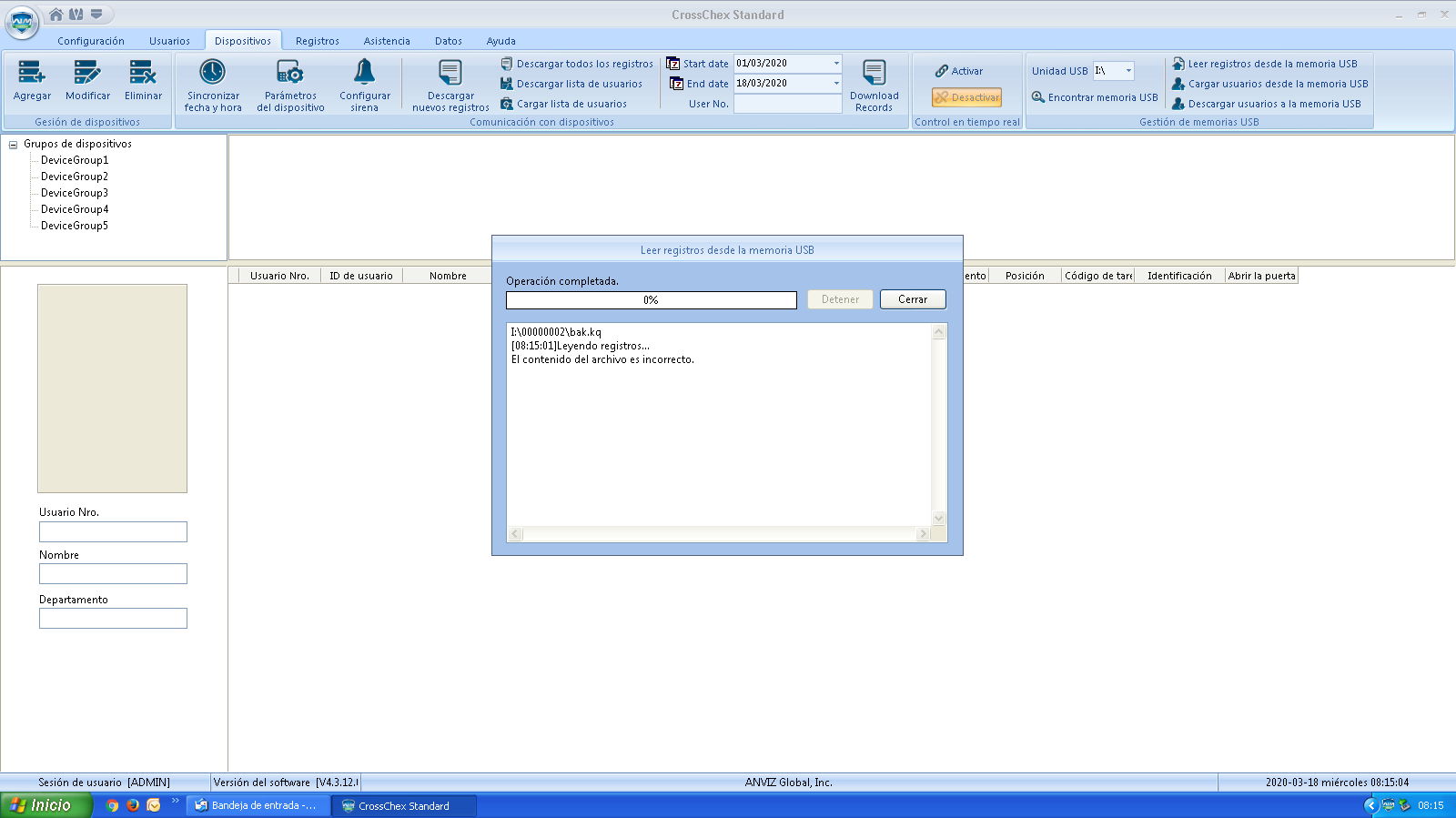
Task: Open the Asistencia tab
Action: pos(387,41)
